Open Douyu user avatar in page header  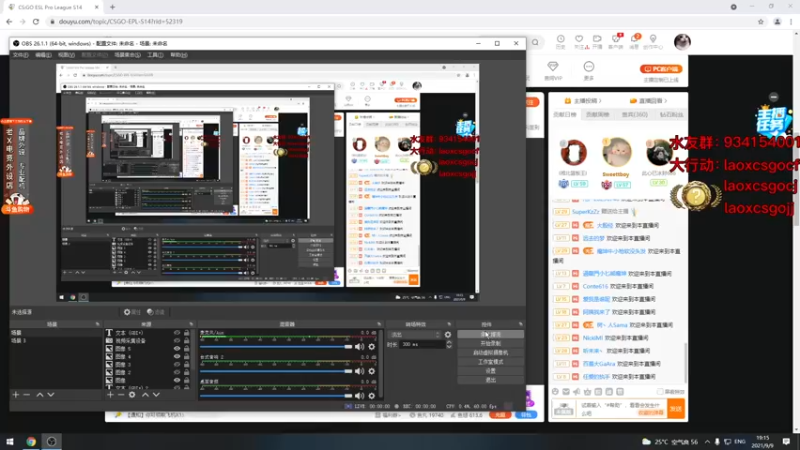click(x=682, y=42)
